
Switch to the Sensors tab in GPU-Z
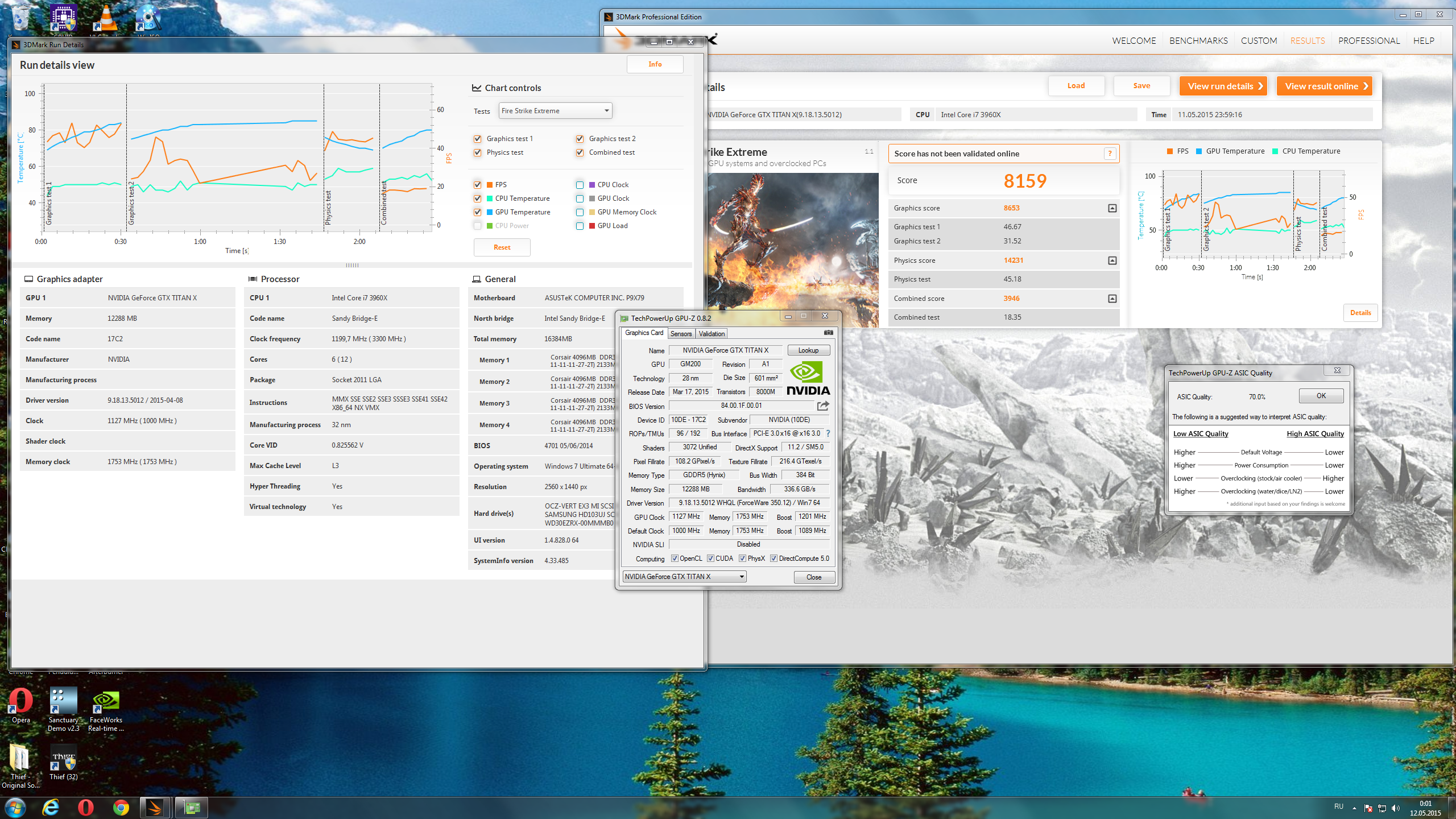[x=681, y=334]
